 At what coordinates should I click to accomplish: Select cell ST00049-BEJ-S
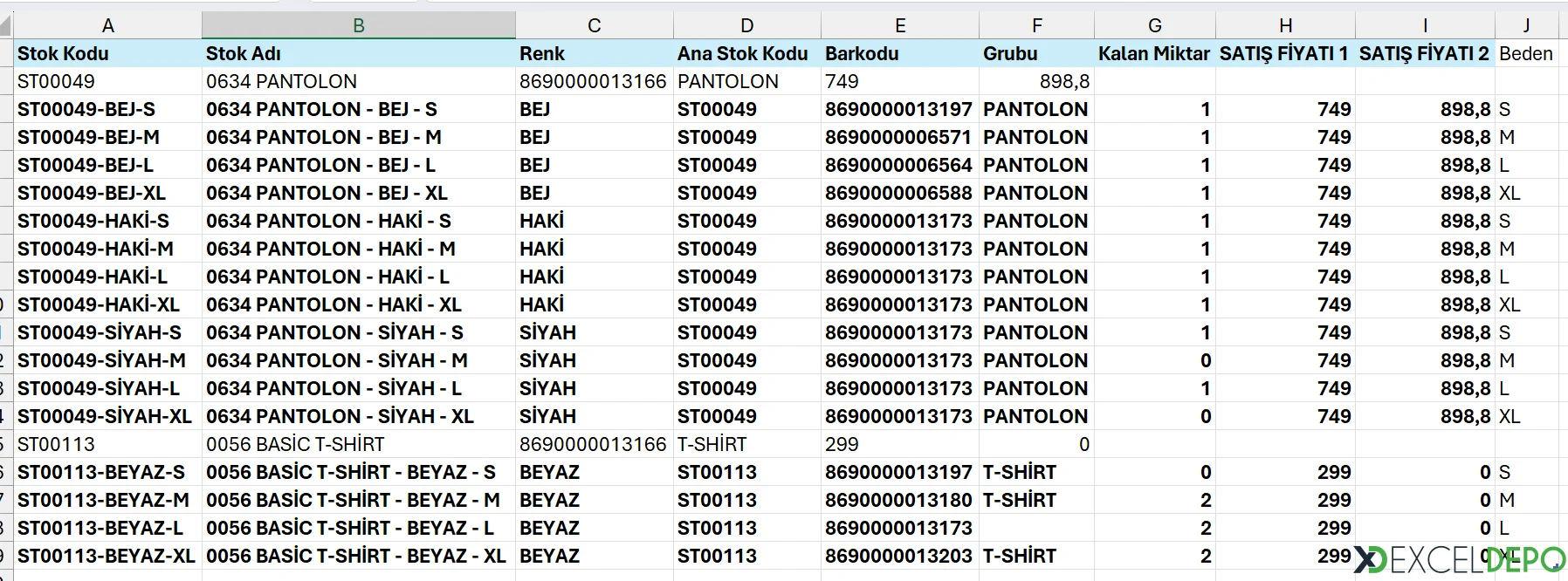coord(86,109)
